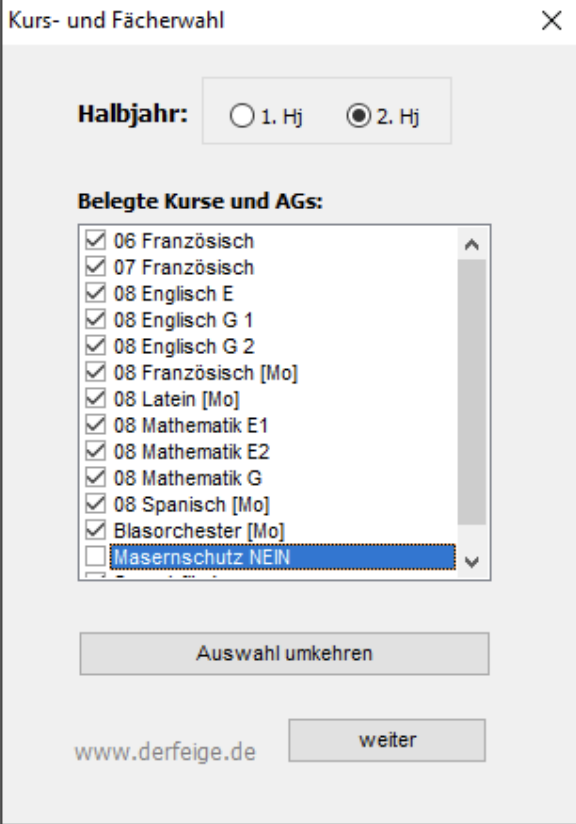Image resolution: width=576 pixels, height=824 pixels.
Task: Uncheck 08 Spanisch [Mo] entry
Action: click(95, 503)
